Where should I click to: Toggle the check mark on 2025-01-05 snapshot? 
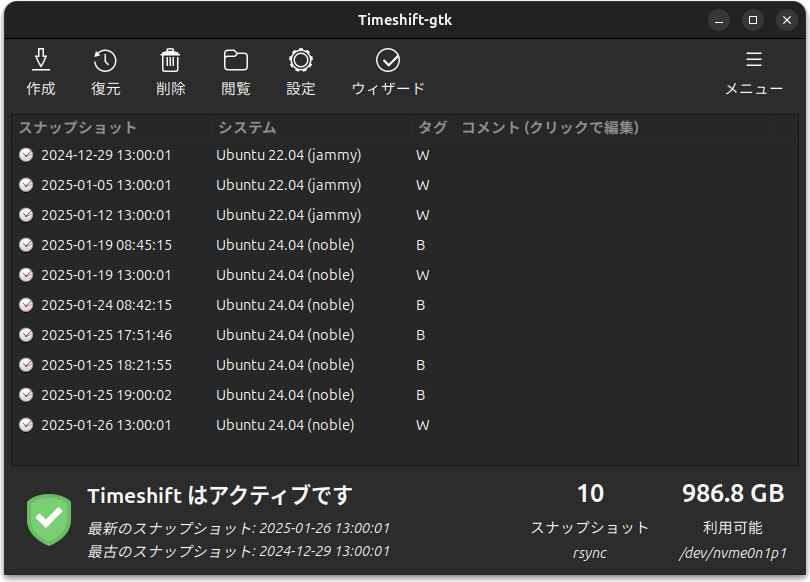(24, 184)
